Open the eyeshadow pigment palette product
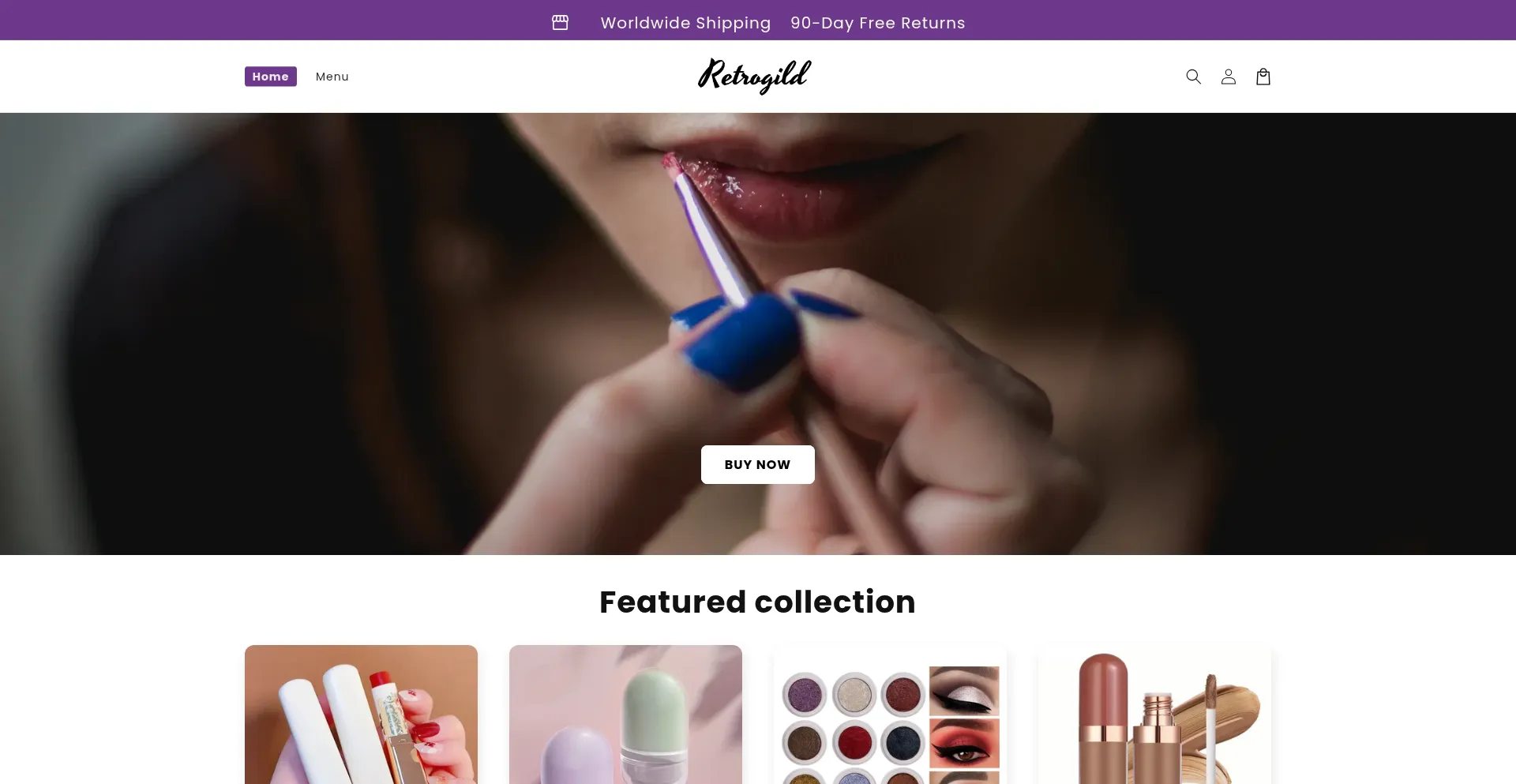Image resolution: width=1516 pixels, height=784 pixels. coord(890,715)
